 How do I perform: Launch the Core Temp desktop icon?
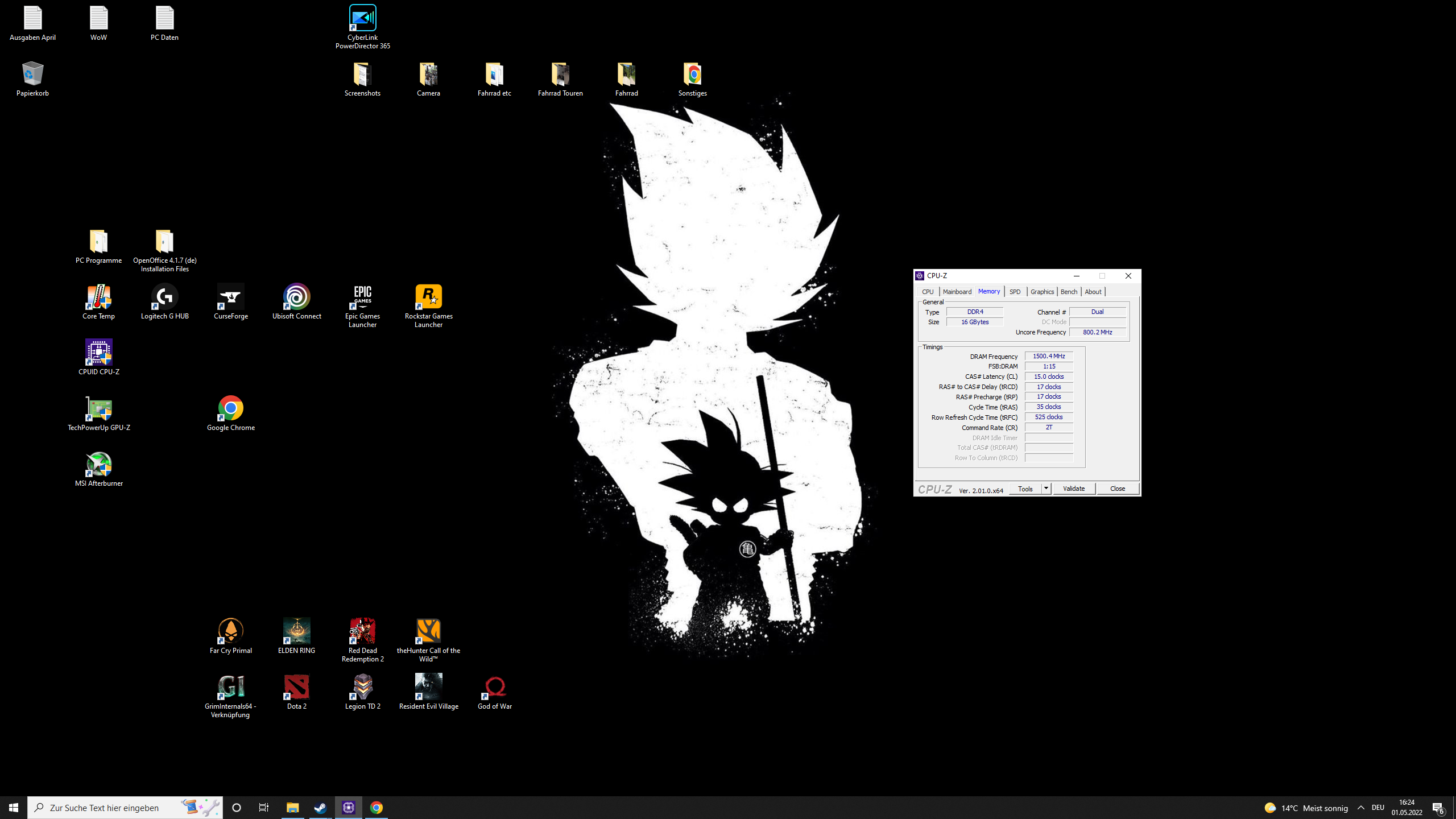click(98, 297)
